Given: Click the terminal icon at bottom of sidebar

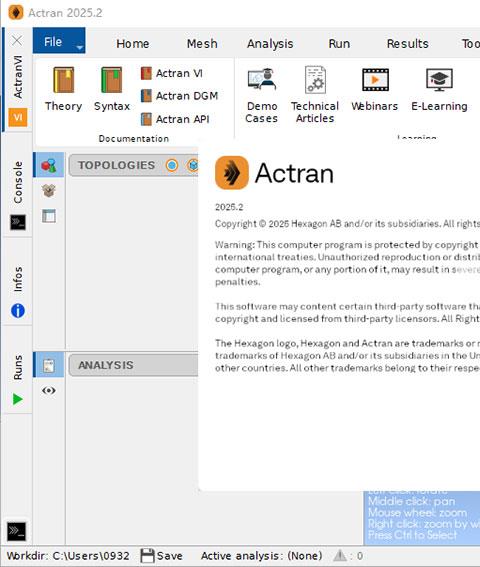Looking at the screenshot, I should point(17,531).
